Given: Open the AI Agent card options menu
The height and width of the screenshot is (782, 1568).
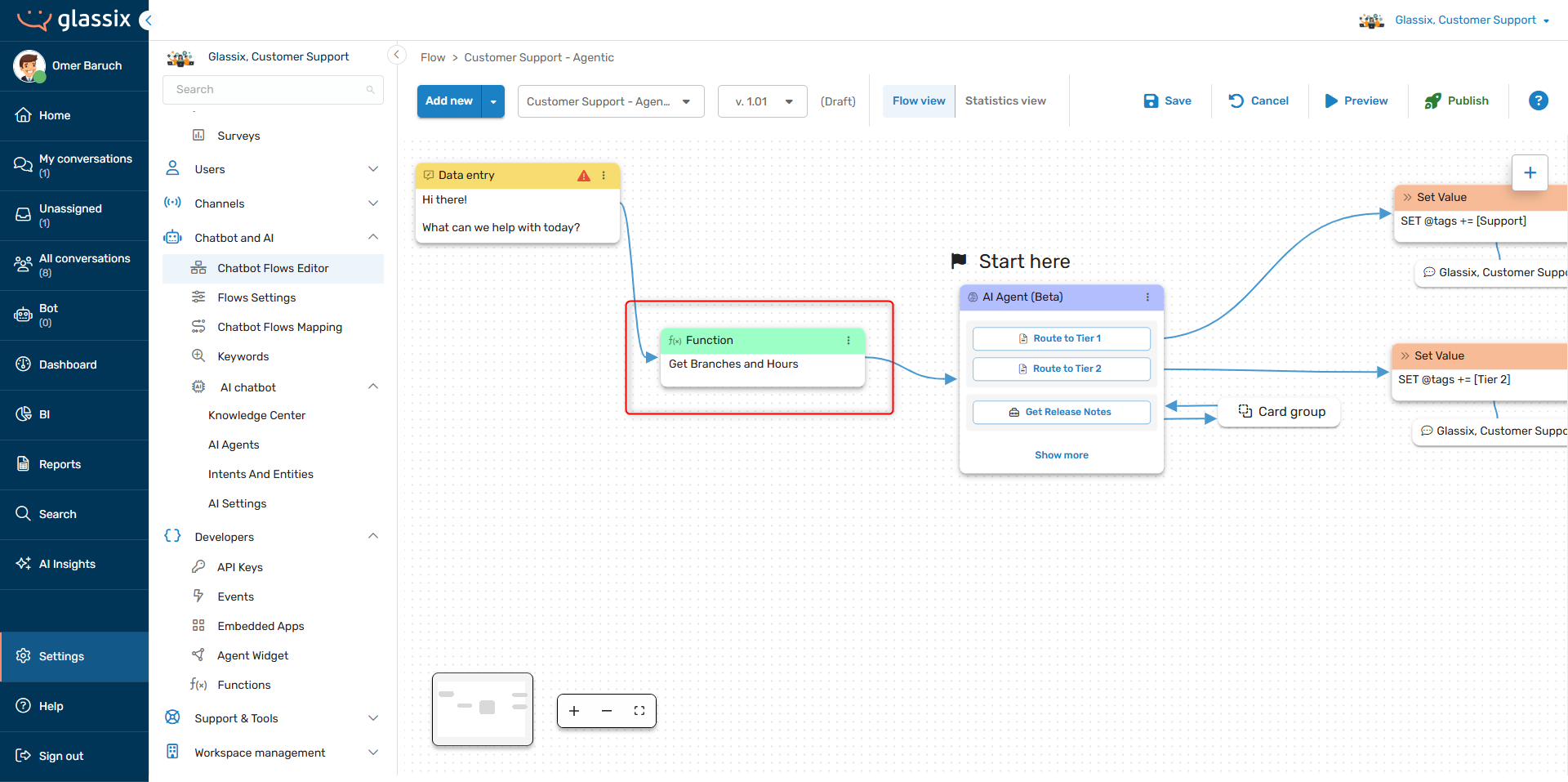Looking at the screenshot, I should click(x=1147, y=297).
